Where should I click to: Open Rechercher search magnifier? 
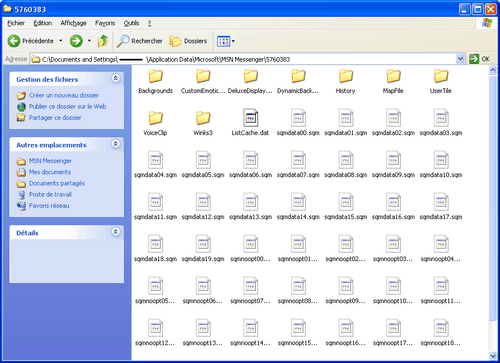(x=123, y=41)
